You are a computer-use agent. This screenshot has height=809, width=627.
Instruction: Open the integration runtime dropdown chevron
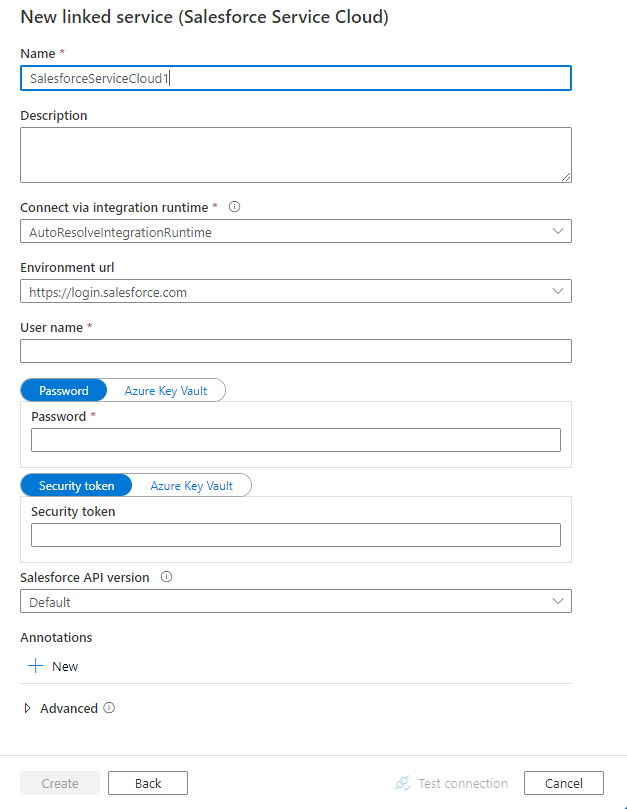(558, 231)
